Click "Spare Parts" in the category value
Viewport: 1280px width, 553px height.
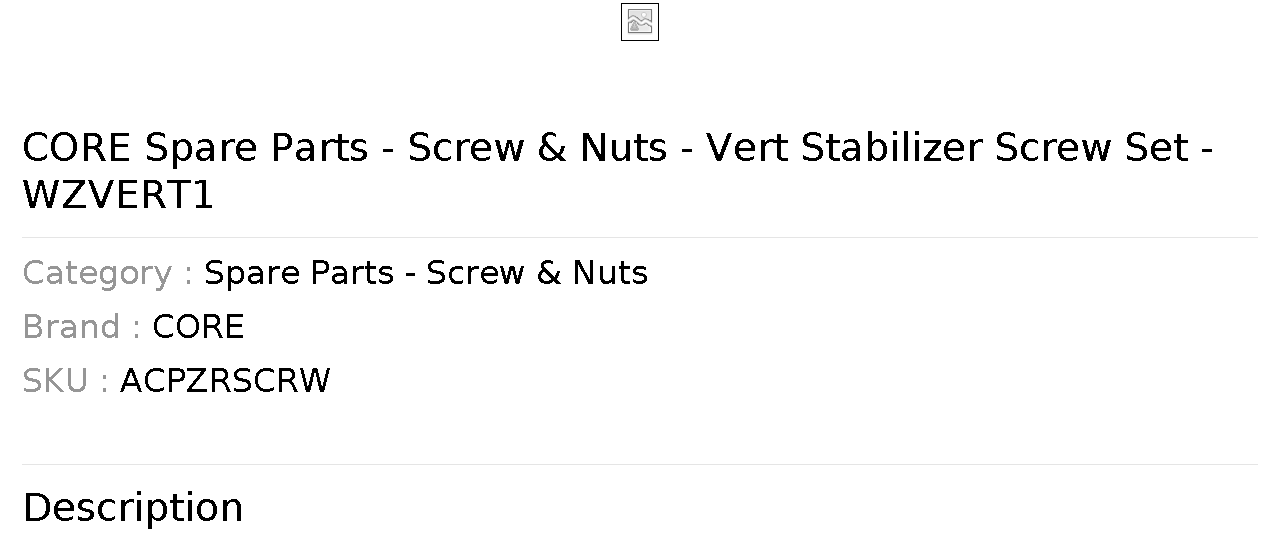[x=299, y=273]
